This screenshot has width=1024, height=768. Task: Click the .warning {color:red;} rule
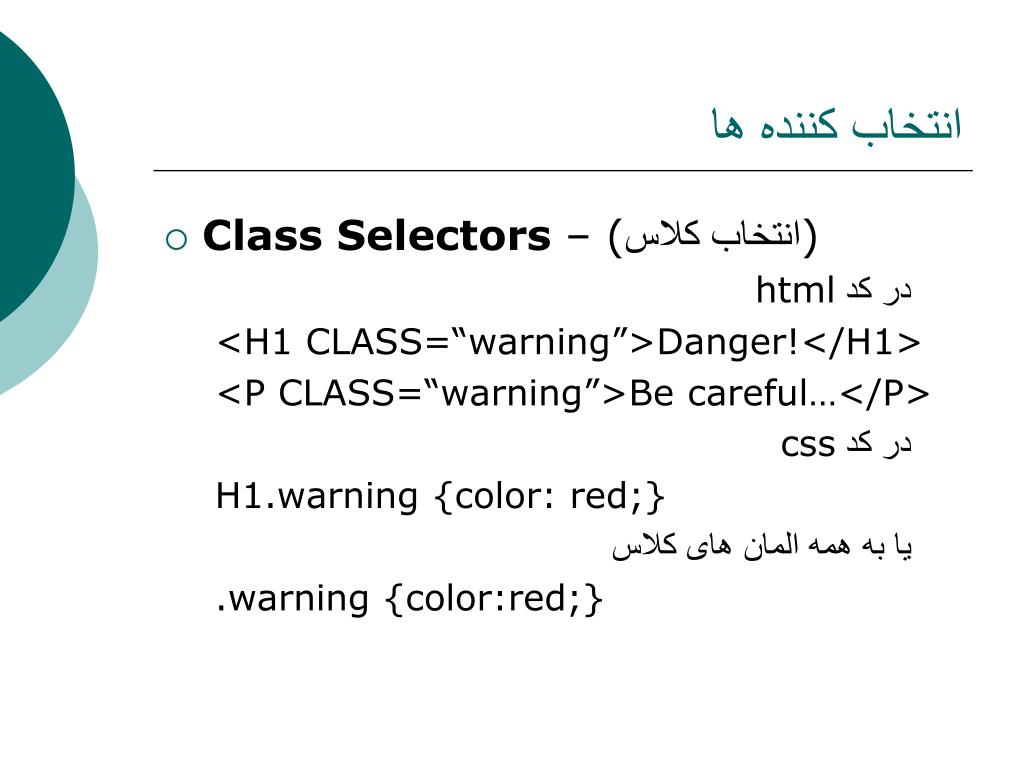[409, 598]
